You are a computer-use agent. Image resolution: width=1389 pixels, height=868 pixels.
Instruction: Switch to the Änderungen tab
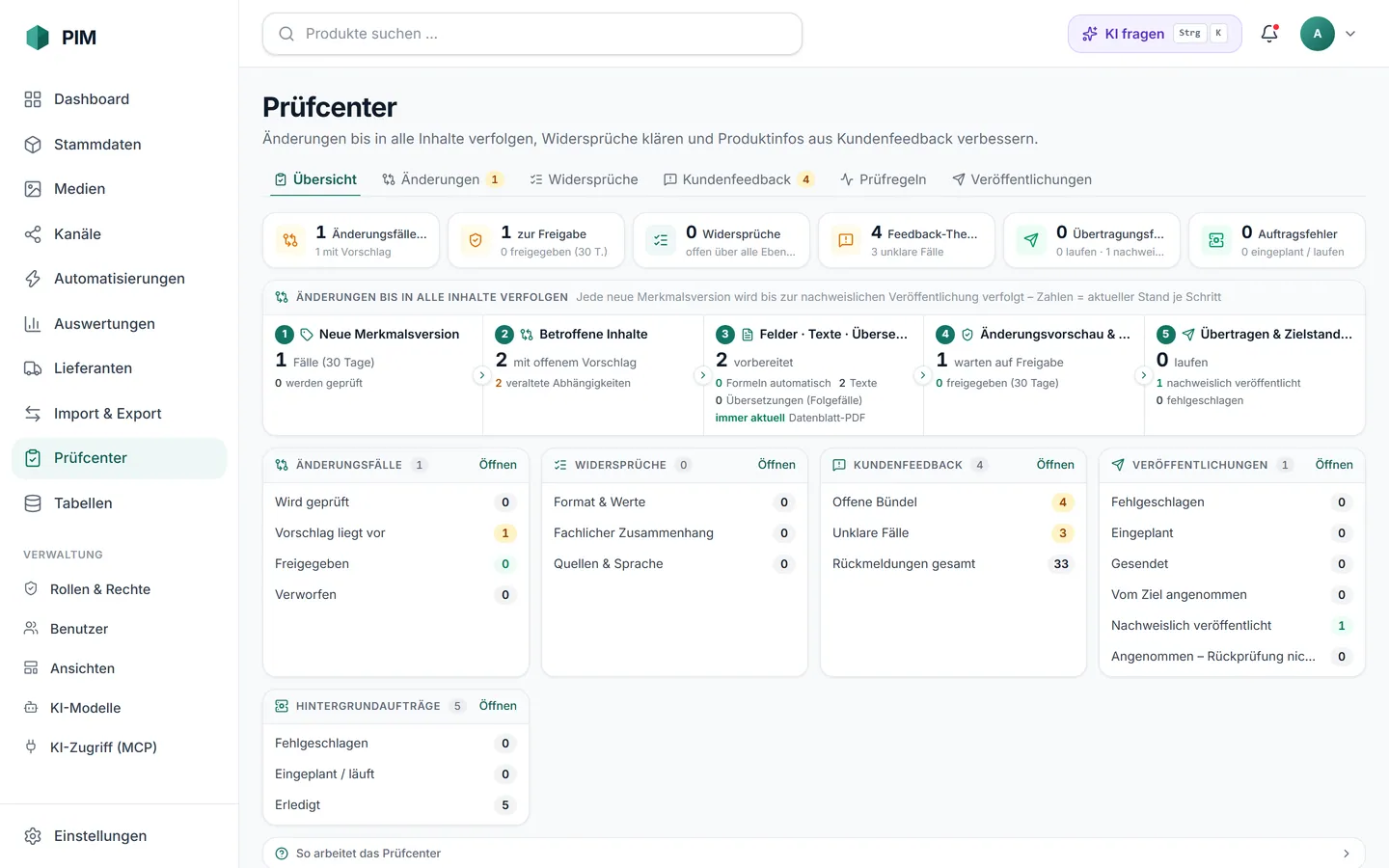[x=442, y=179]
